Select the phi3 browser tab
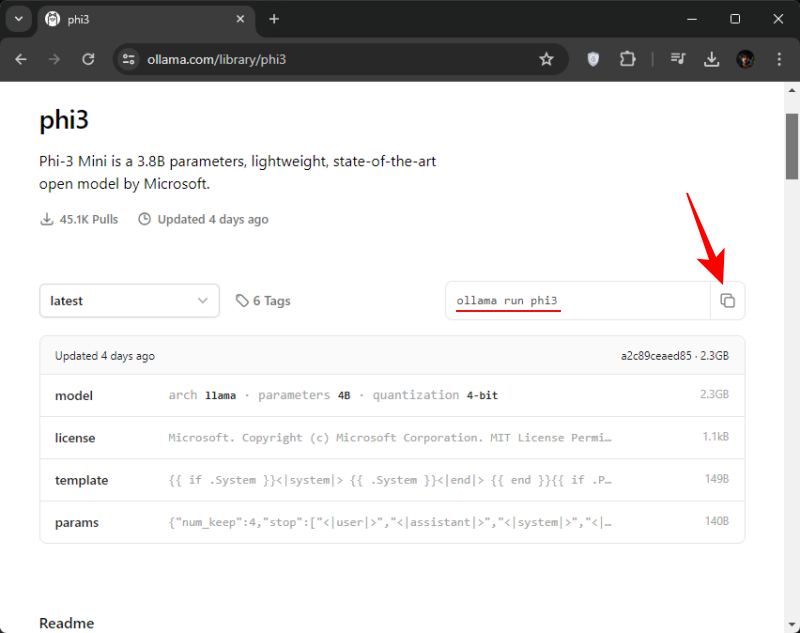The image size is (800, 633). click(144, 19)
